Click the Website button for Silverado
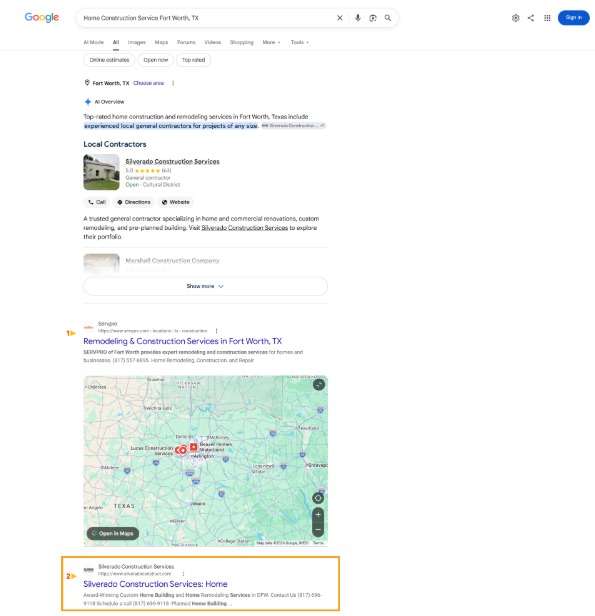595x616 pixels. point(176,202)
